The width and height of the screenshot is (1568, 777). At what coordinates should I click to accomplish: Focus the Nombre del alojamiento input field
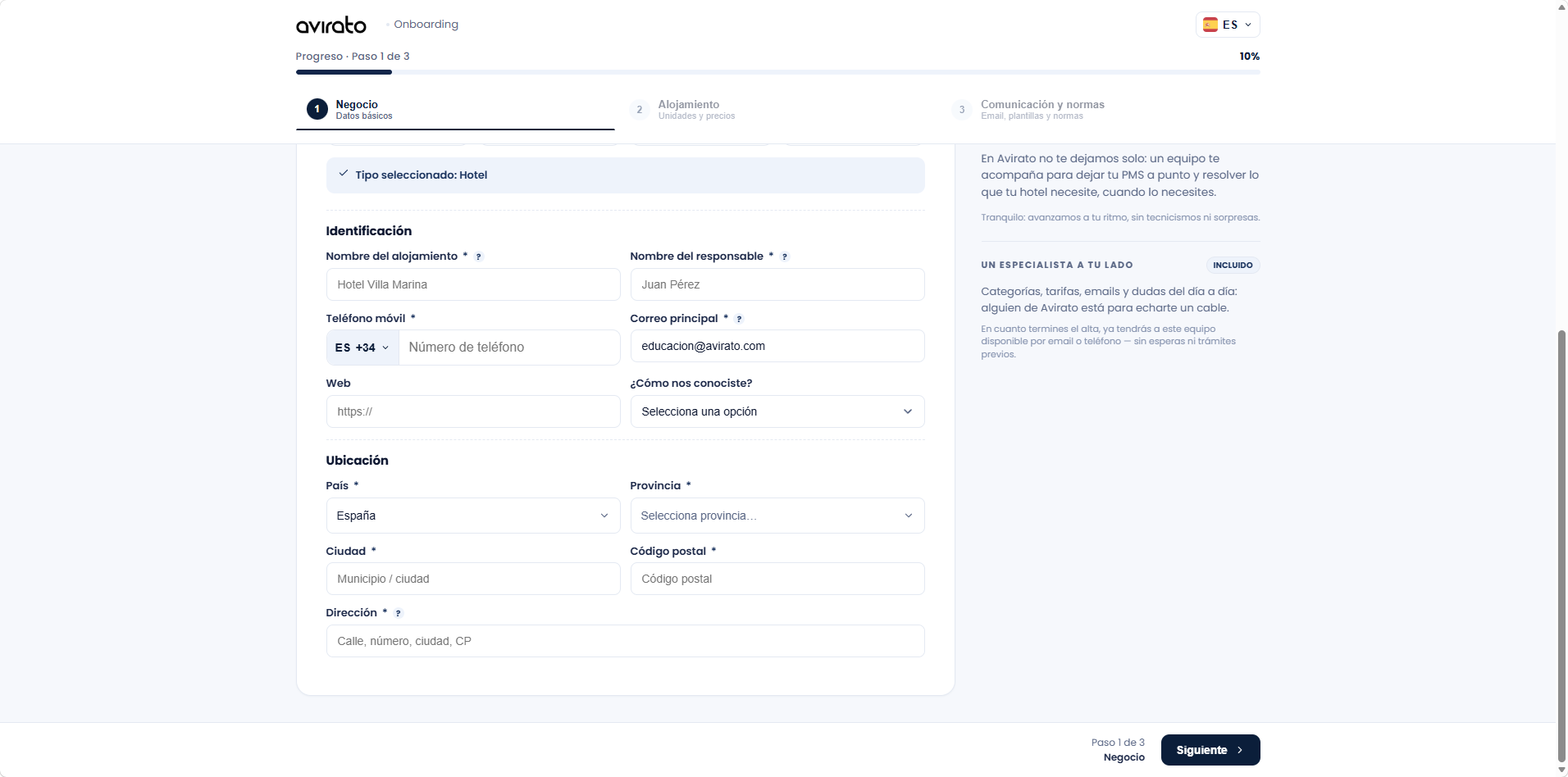(x=473, y=284)
